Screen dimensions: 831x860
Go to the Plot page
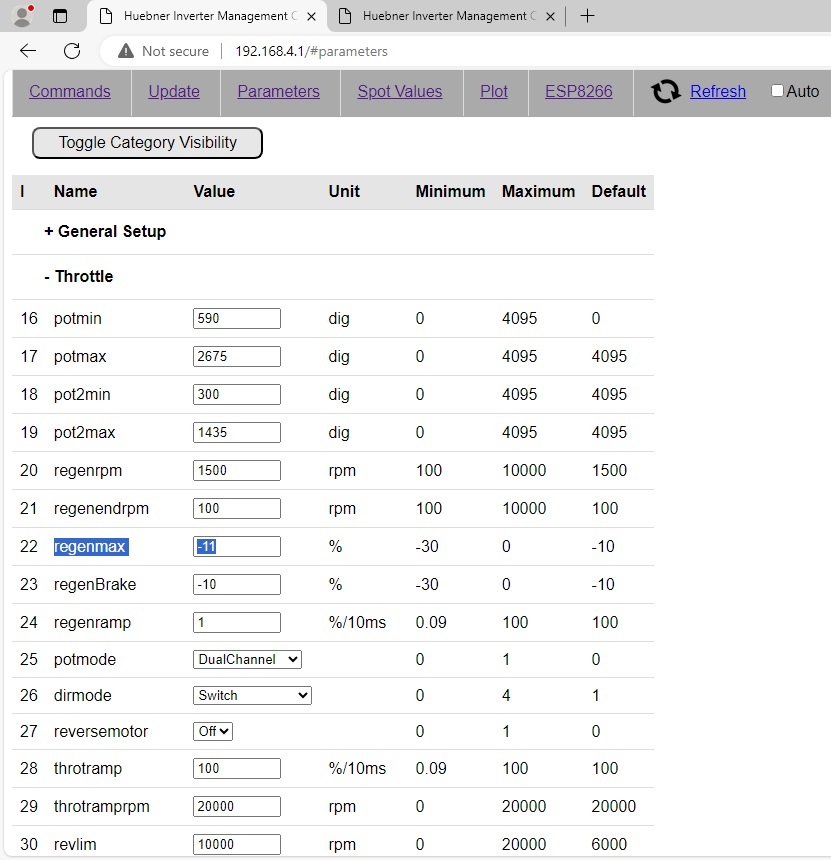point(494,92)
